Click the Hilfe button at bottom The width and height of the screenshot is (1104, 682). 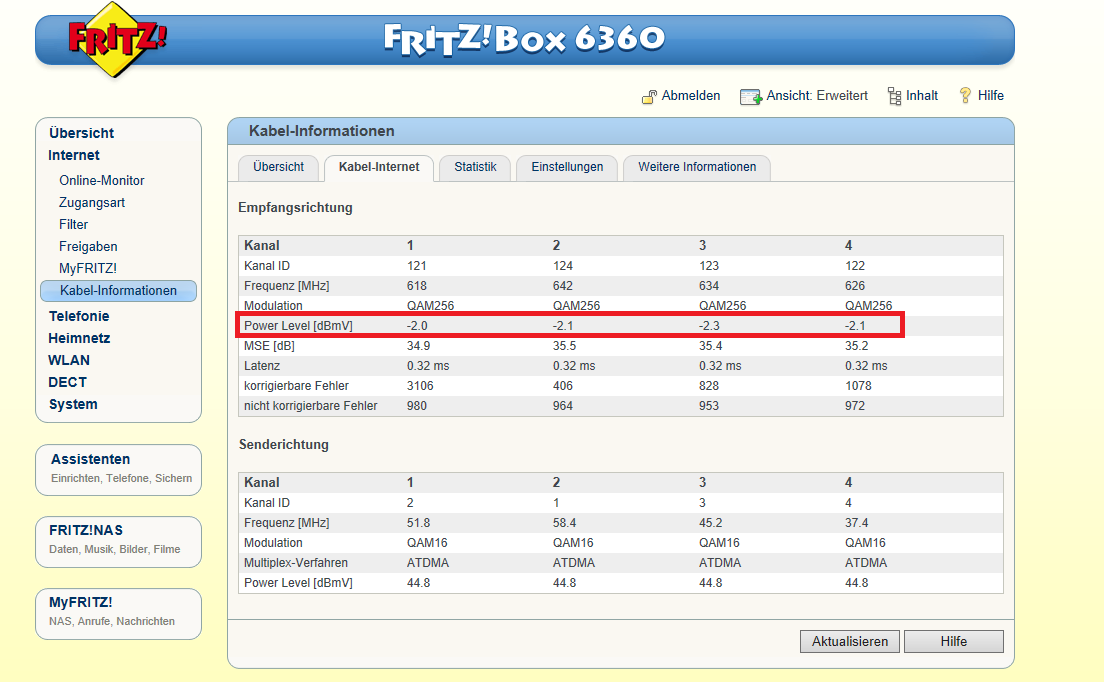pyautogui.click(x=953, y=641)
